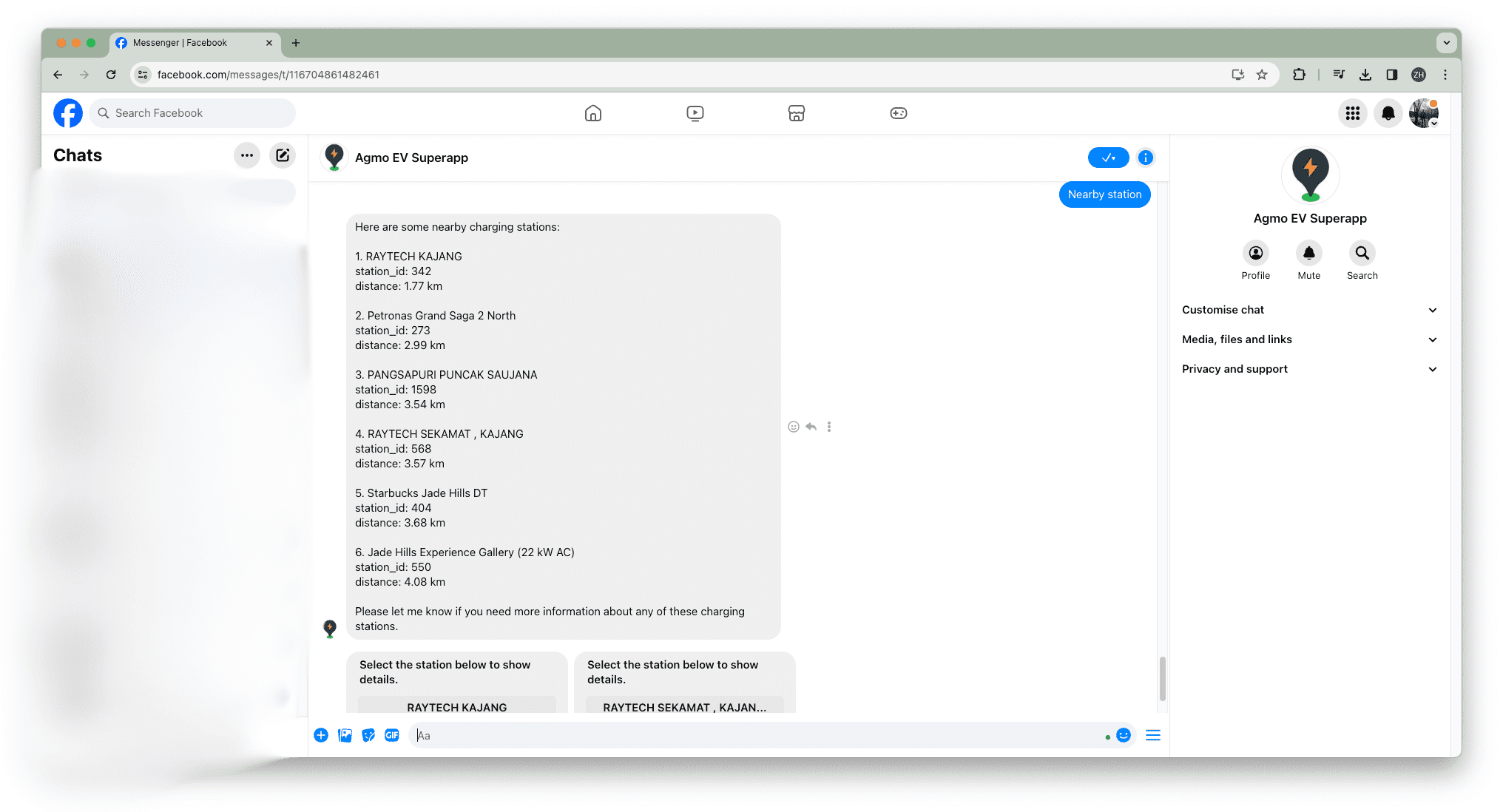The height and width of the screenshot is (812, 1503).
Task: Reply to the charging stations message
Action: point(811,427)
